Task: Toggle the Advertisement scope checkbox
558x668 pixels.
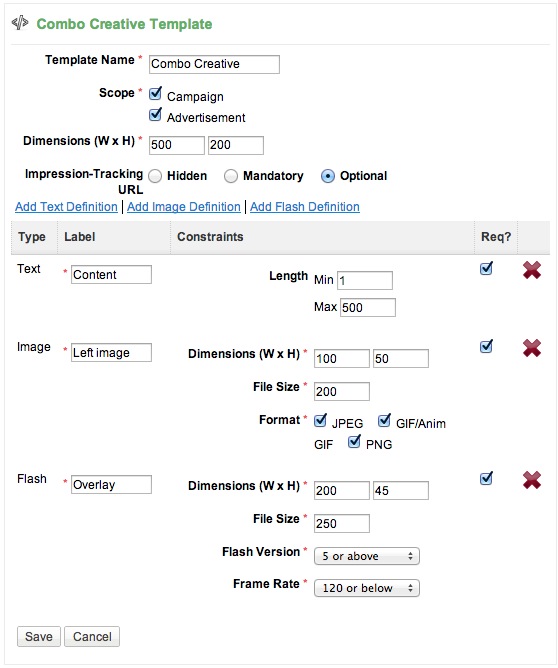Action: [155, 114]
